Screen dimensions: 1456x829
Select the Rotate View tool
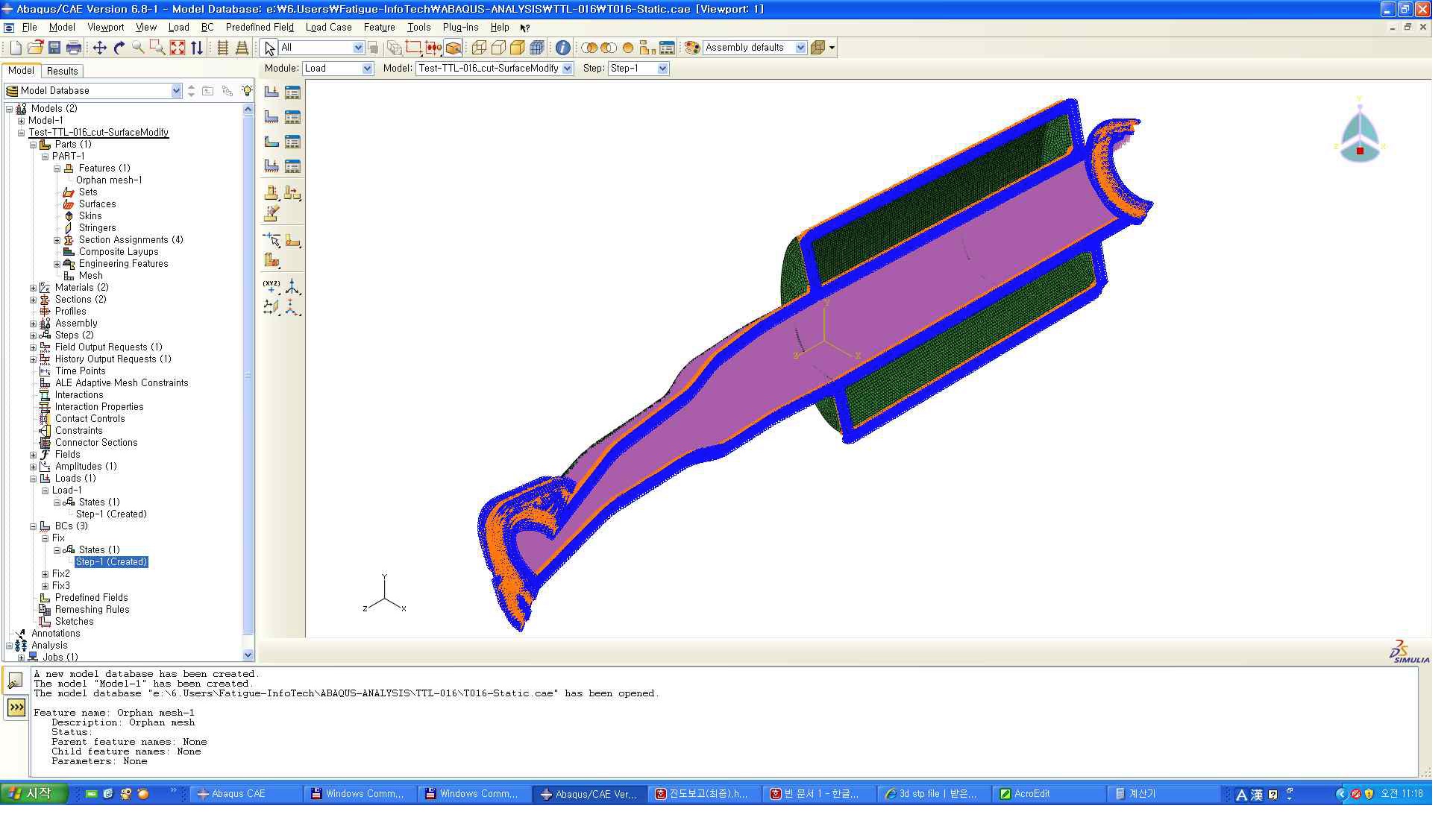(119, 48)
